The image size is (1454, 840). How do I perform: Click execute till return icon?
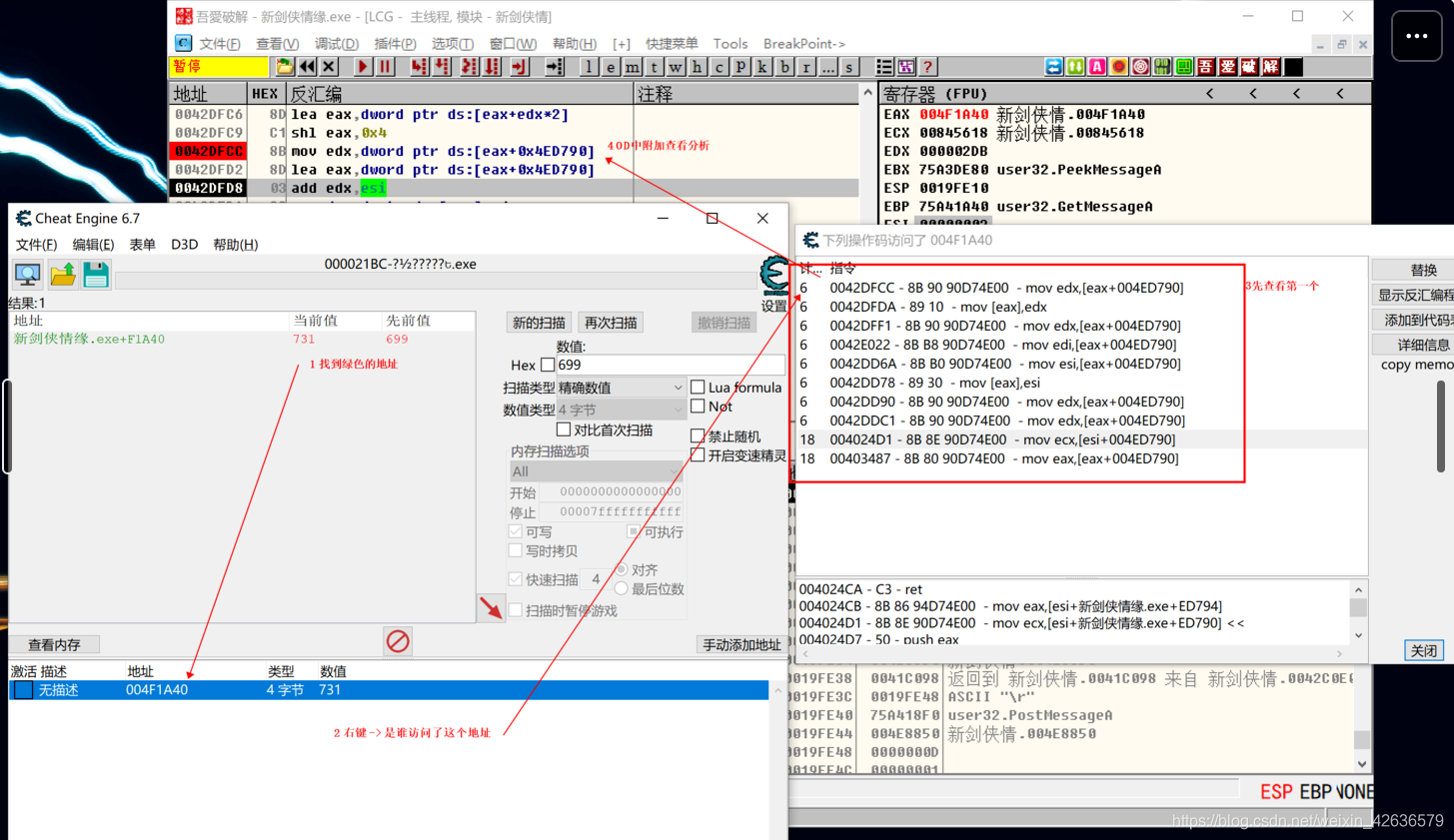point(520,67)
